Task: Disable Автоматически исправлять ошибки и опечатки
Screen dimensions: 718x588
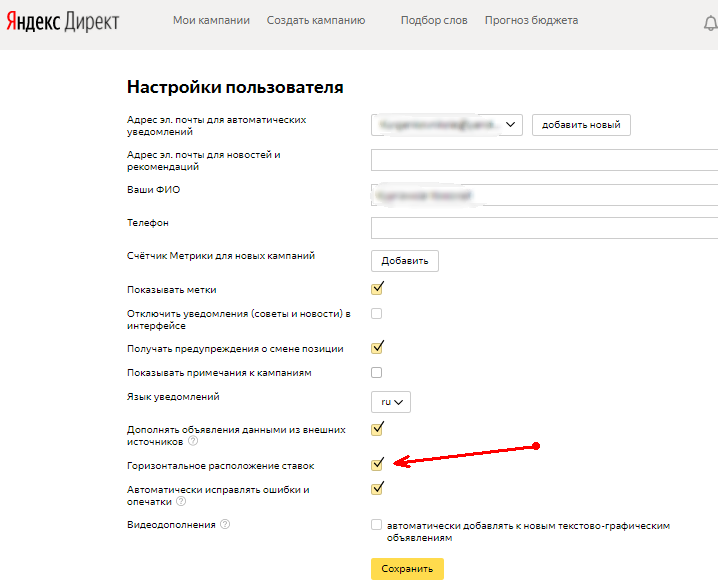Action: coord(376,489)
